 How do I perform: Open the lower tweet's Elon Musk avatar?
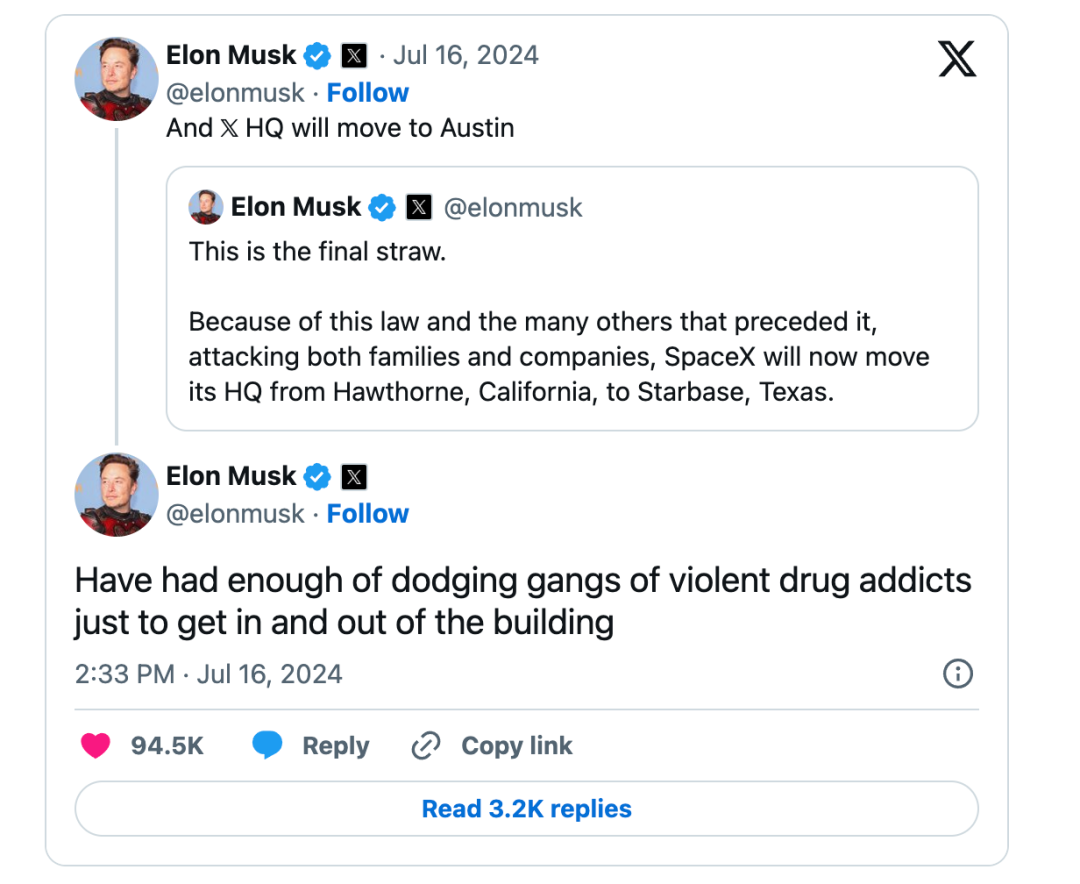117,495
